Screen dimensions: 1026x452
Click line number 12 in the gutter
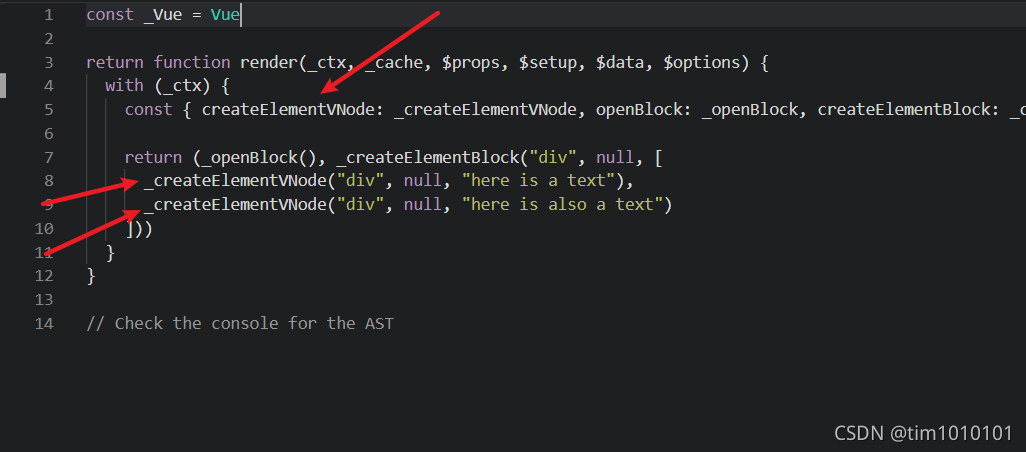44,276
